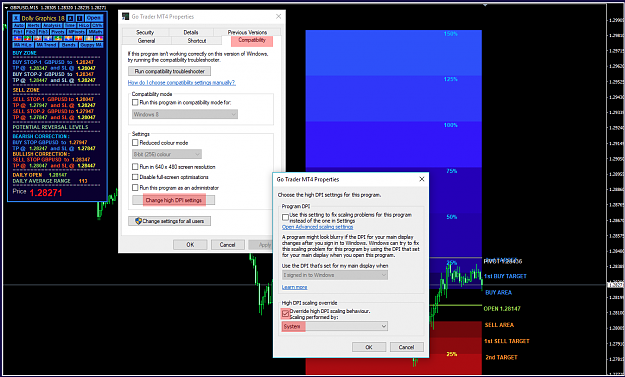Click the DAILY AVERAGE RANGE text
625x377 pixels.
pos(41,181)
